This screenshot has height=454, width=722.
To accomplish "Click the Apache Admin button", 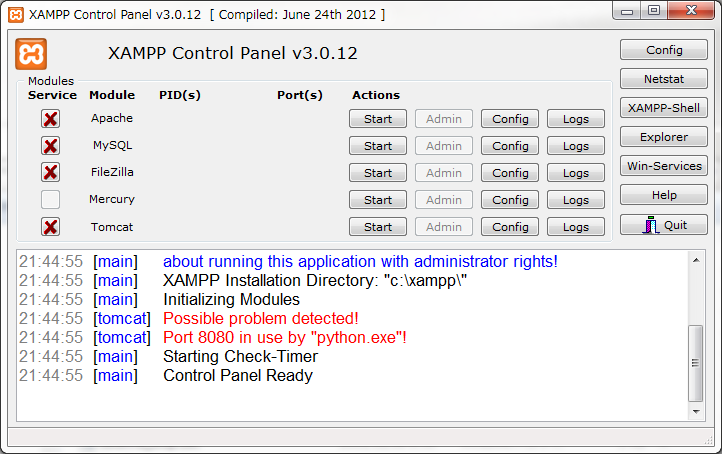I will [x=444, y=119].
